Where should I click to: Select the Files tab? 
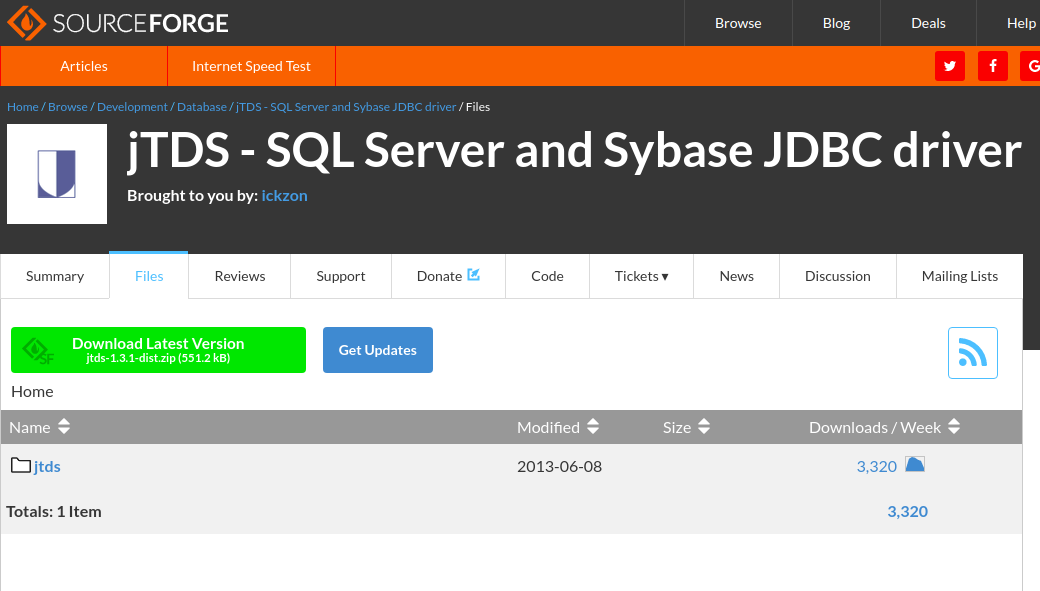point(149,276)
